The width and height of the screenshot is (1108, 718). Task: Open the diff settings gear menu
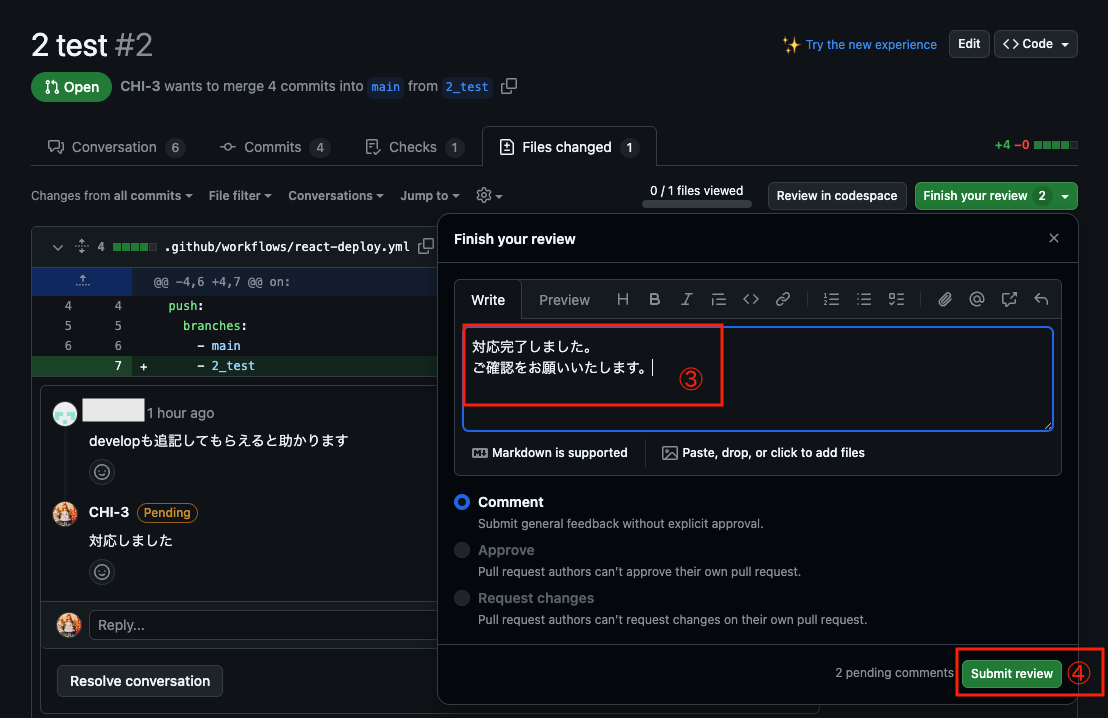coord(489,196)
